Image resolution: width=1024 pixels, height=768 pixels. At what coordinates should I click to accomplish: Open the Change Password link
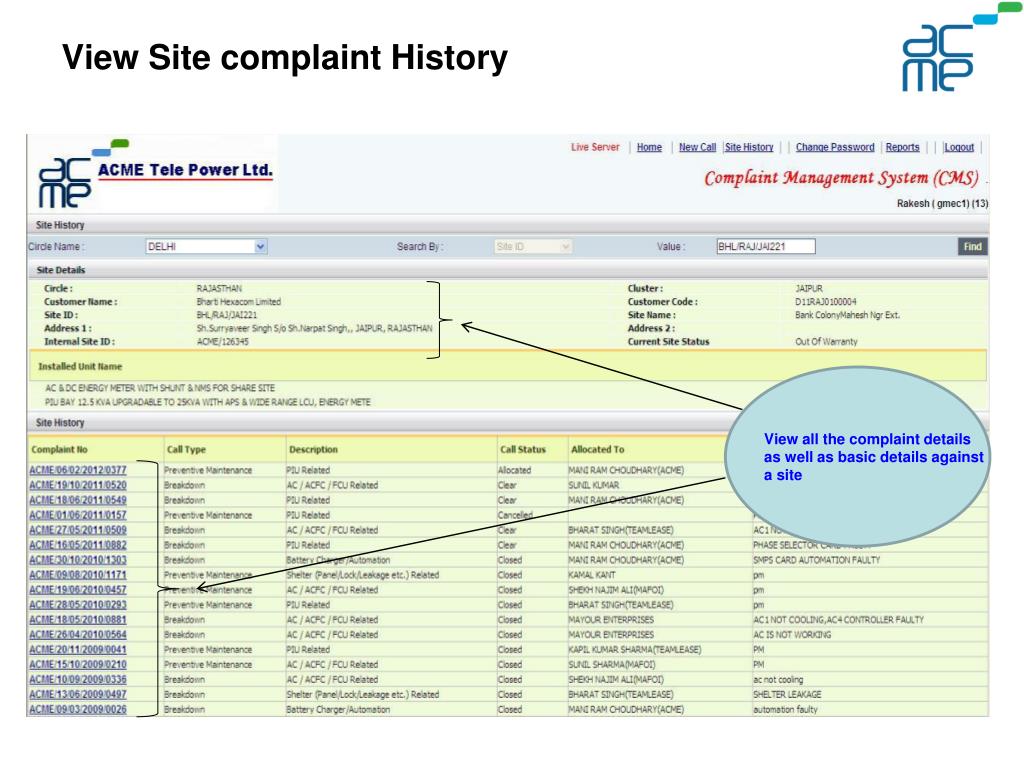pos(835,148)
